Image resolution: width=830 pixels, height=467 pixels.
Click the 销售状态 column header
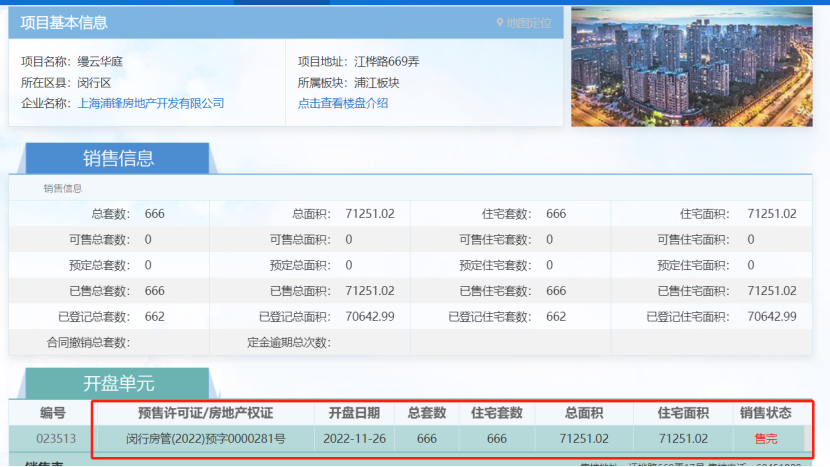[765, 413]
